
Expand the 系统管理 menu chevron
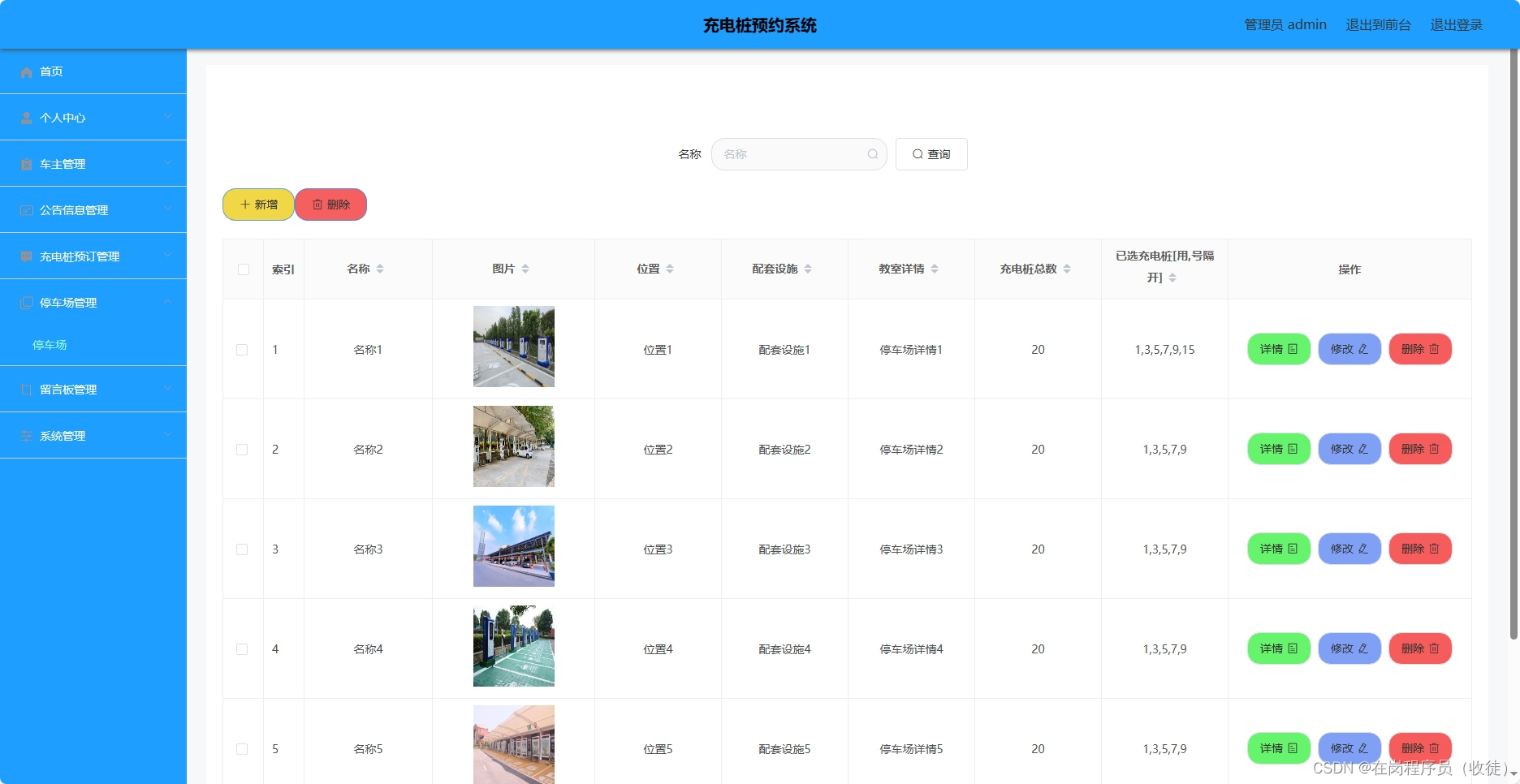tap(168, 435)
